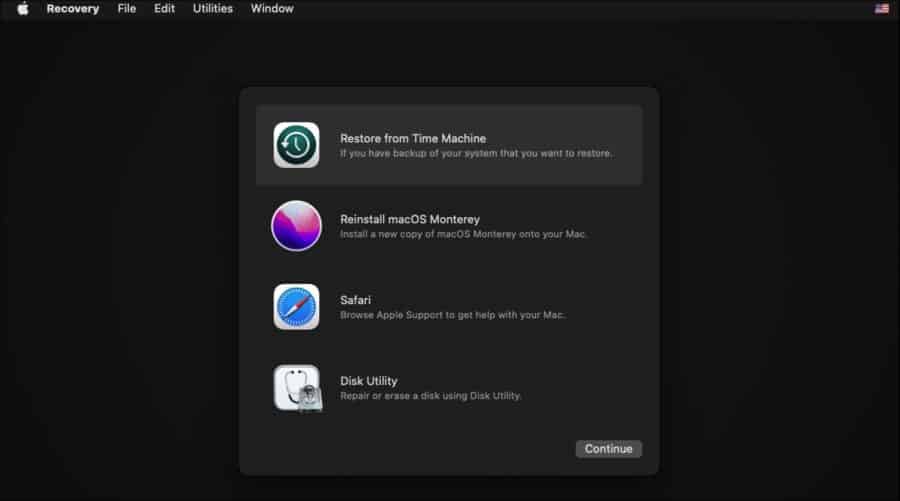
Task: Click the Disk Utility stethoscope icon
Action: 297,389
